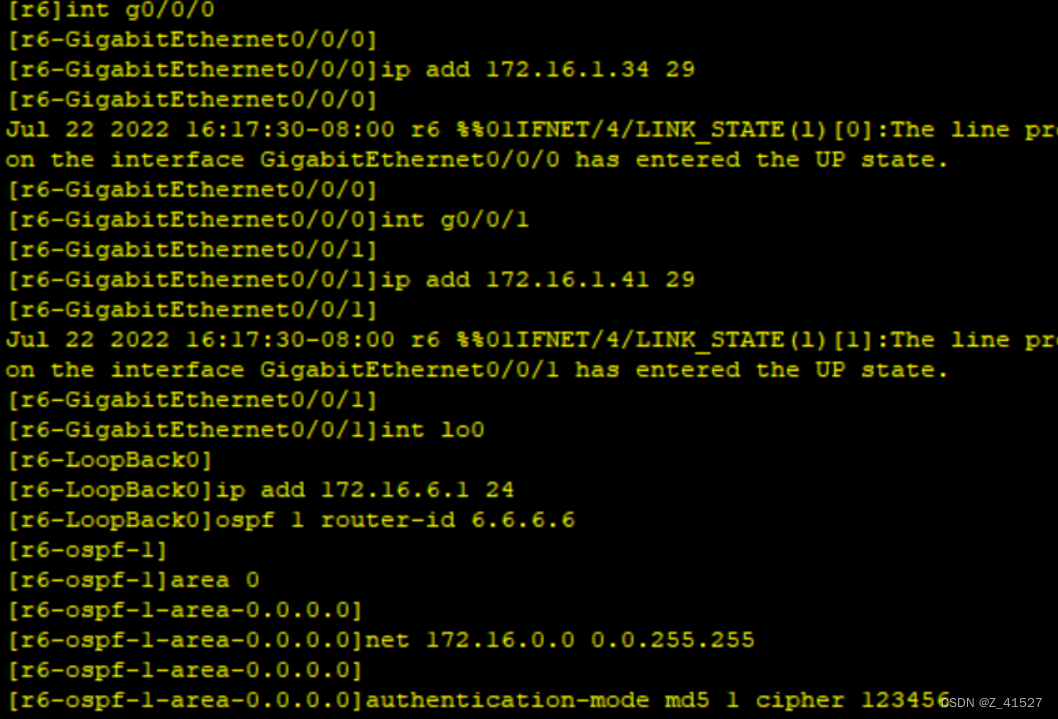
Task: Click "GigabitEthernet0/0/0 has entered the UP state" text
Action: click(x=603, y=160)
